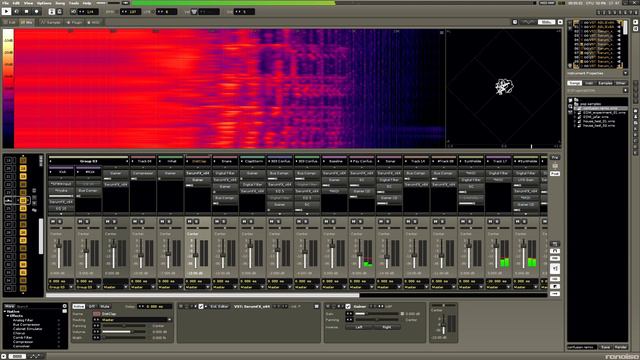Switch to the Plugin tab
Screen dimensions: 640x360
click(x=74, y=22)
